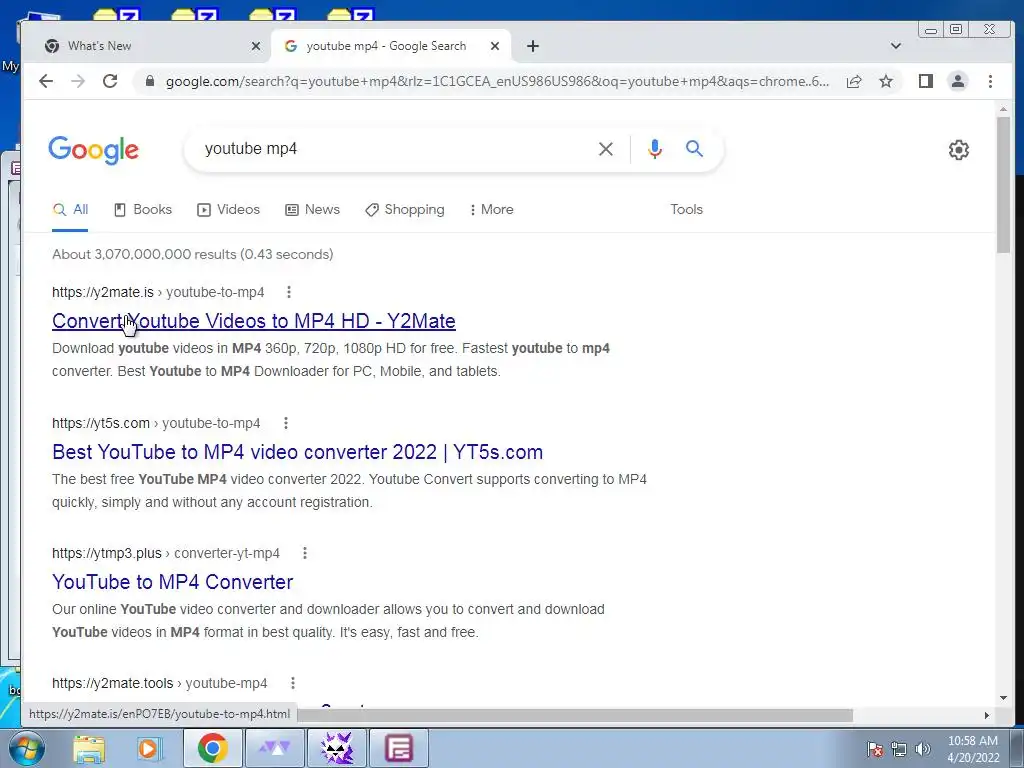1024x768 pixels.
Task: Click the https://yt5s.com breadcrumb URL
Action: click(x=101, y=423)
